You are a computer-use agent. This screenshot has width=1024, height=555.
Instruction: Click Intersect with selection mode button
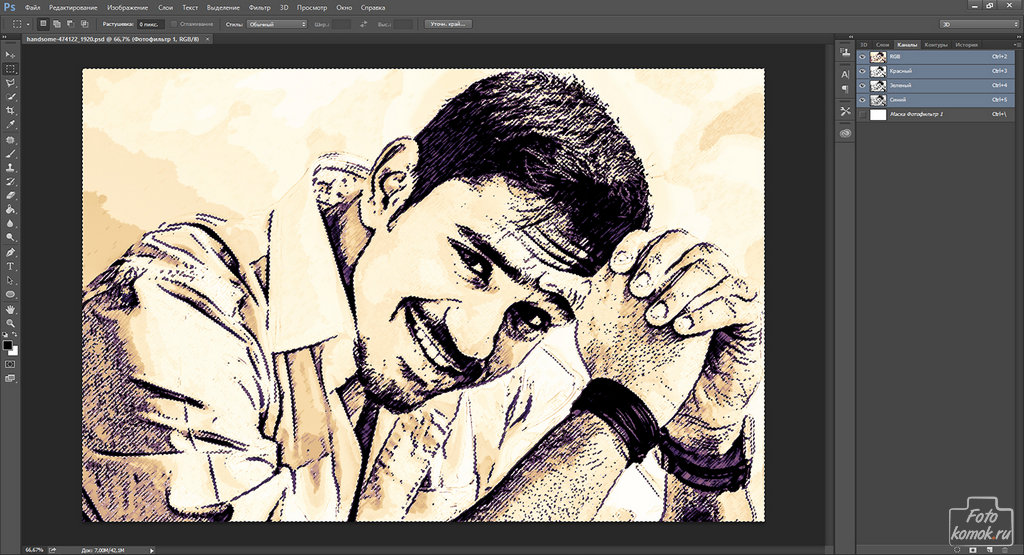84,24
